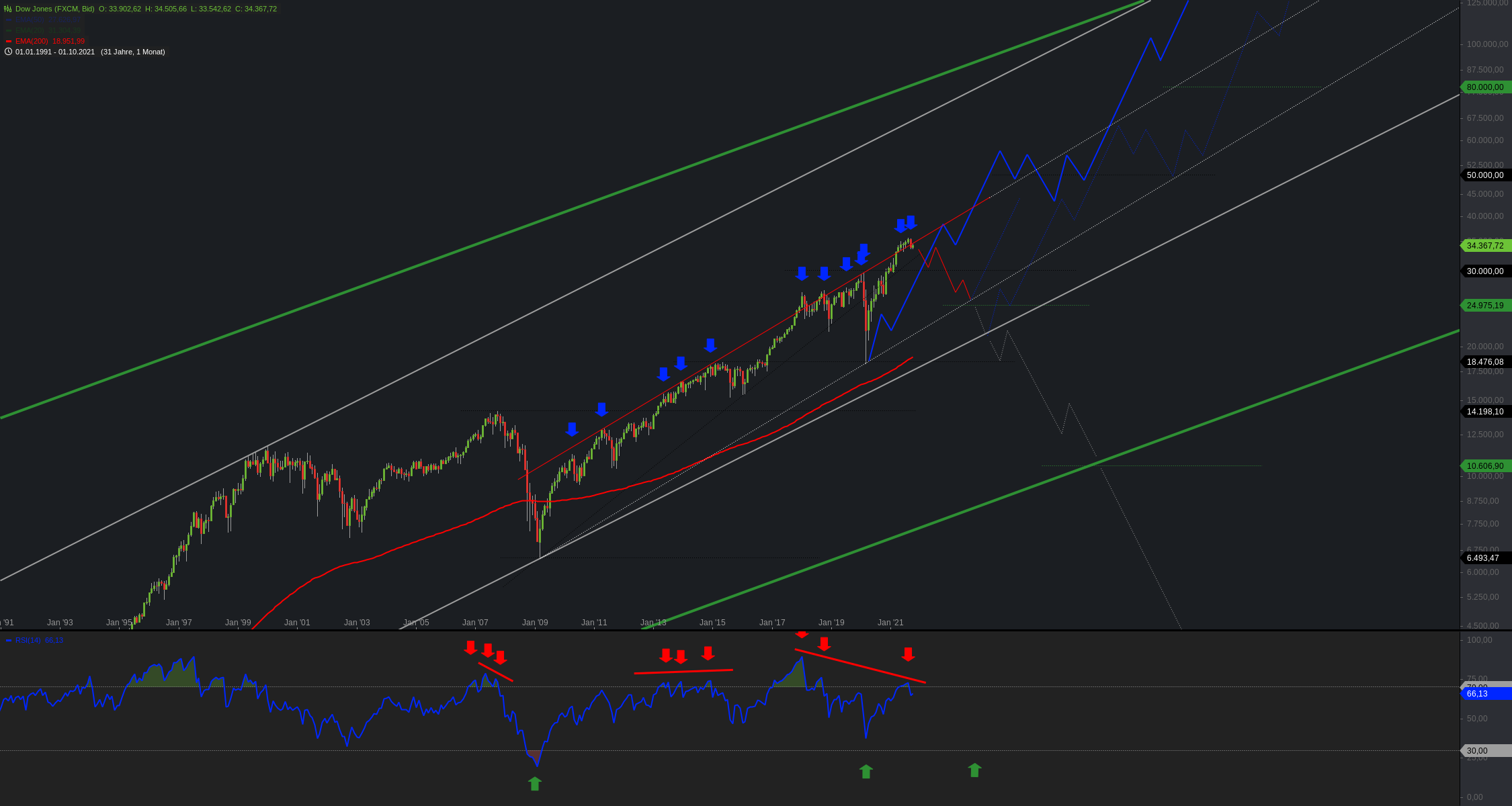
Task: Click the Dow Jones (FXCM, Bid) title
Action: click(x=55, y=9)
